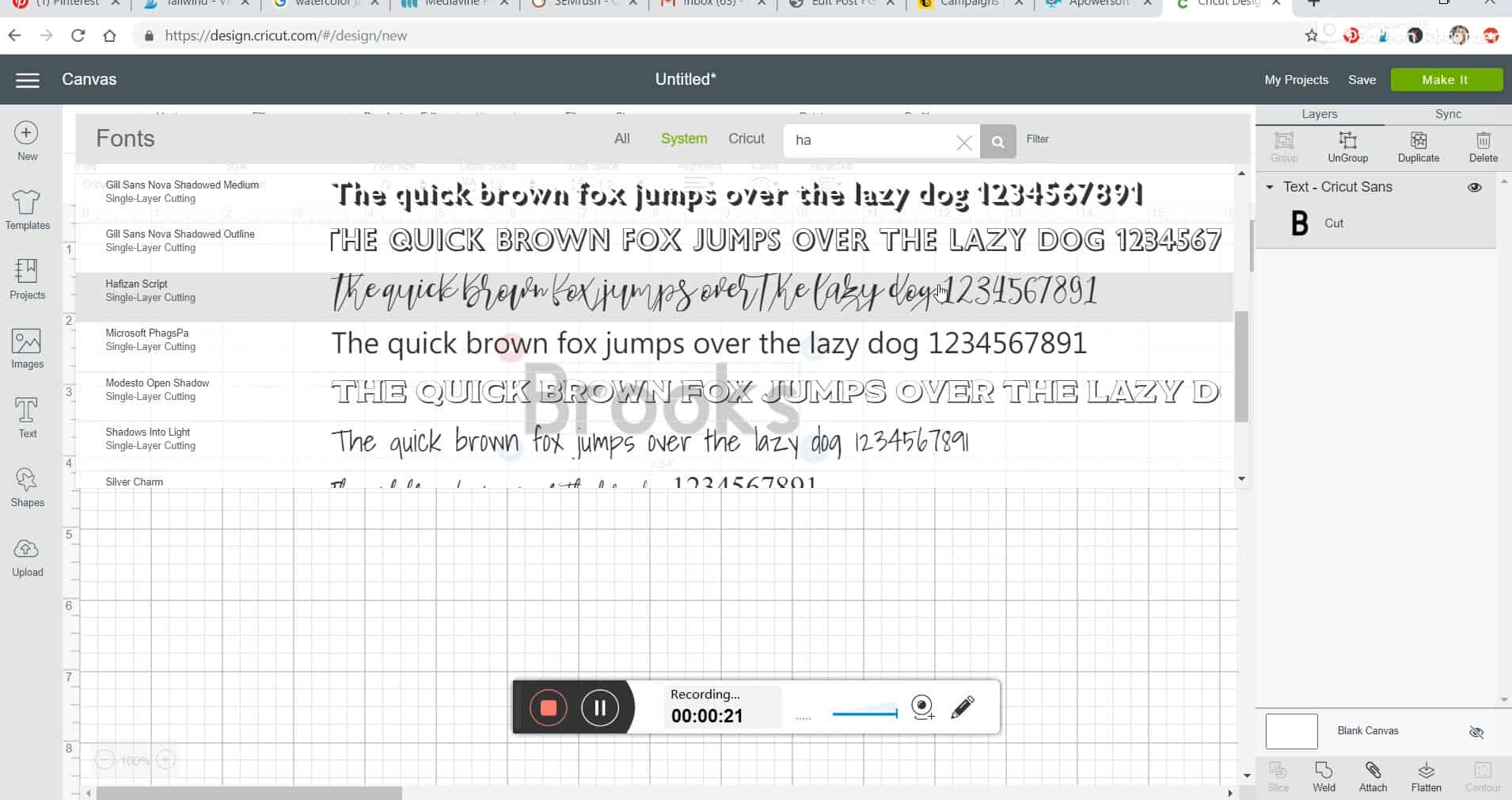The image size is (1512, 800).
Task: Click the font list scroll down arrow
Action: (x=1241, y=478)
